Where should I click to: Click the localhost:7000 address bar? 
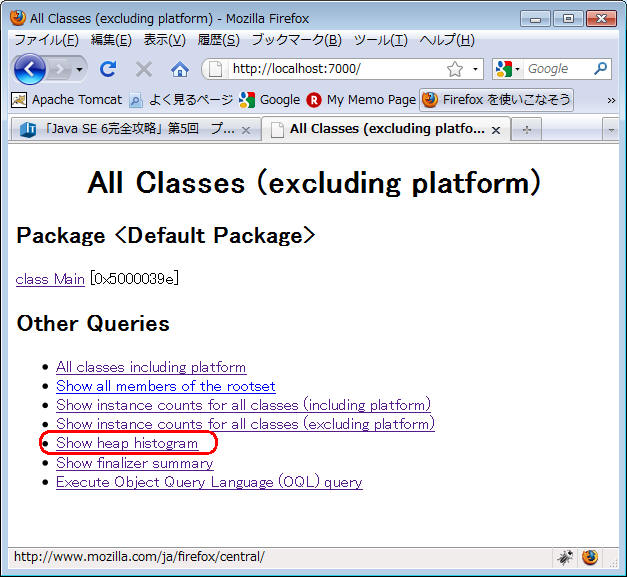[x=330, y=69]
